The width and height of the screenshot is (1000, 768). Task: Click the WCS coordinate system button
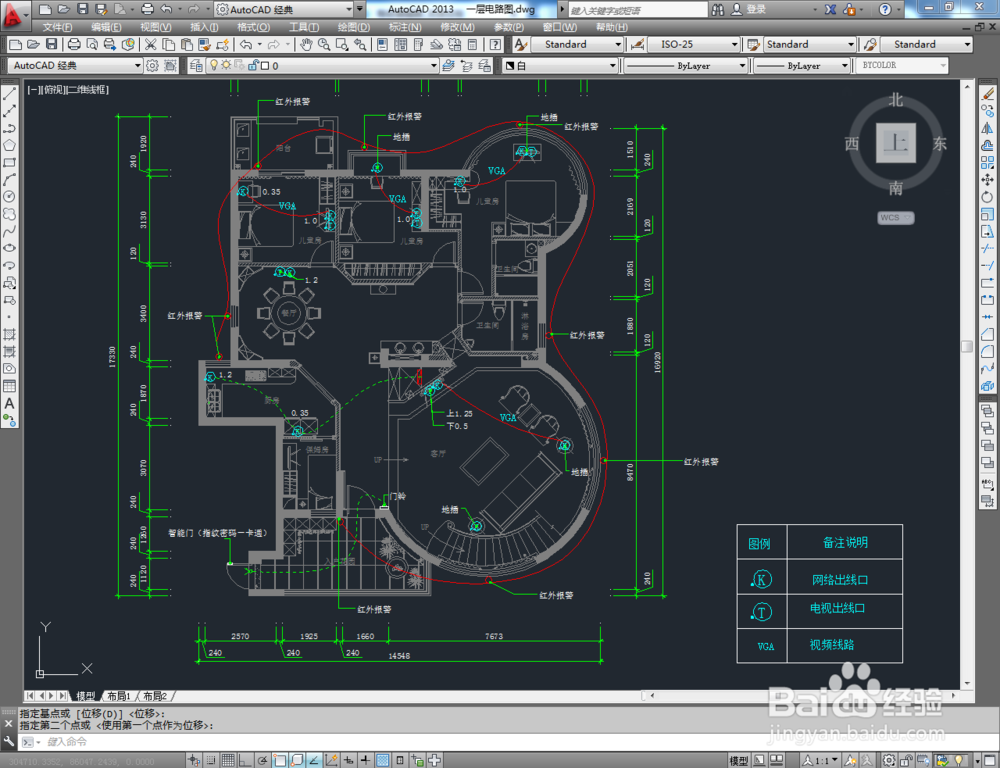[895, 218]
